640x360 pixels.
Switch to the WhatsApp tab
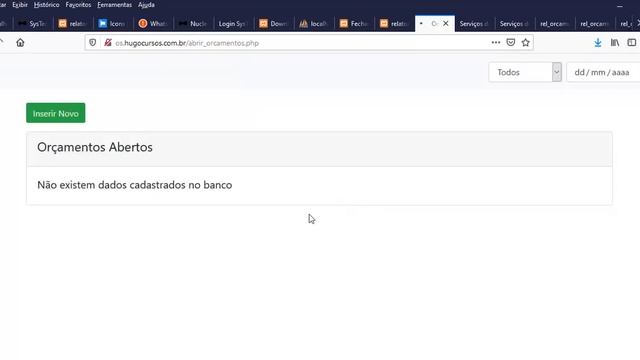(x=153, y=24)
